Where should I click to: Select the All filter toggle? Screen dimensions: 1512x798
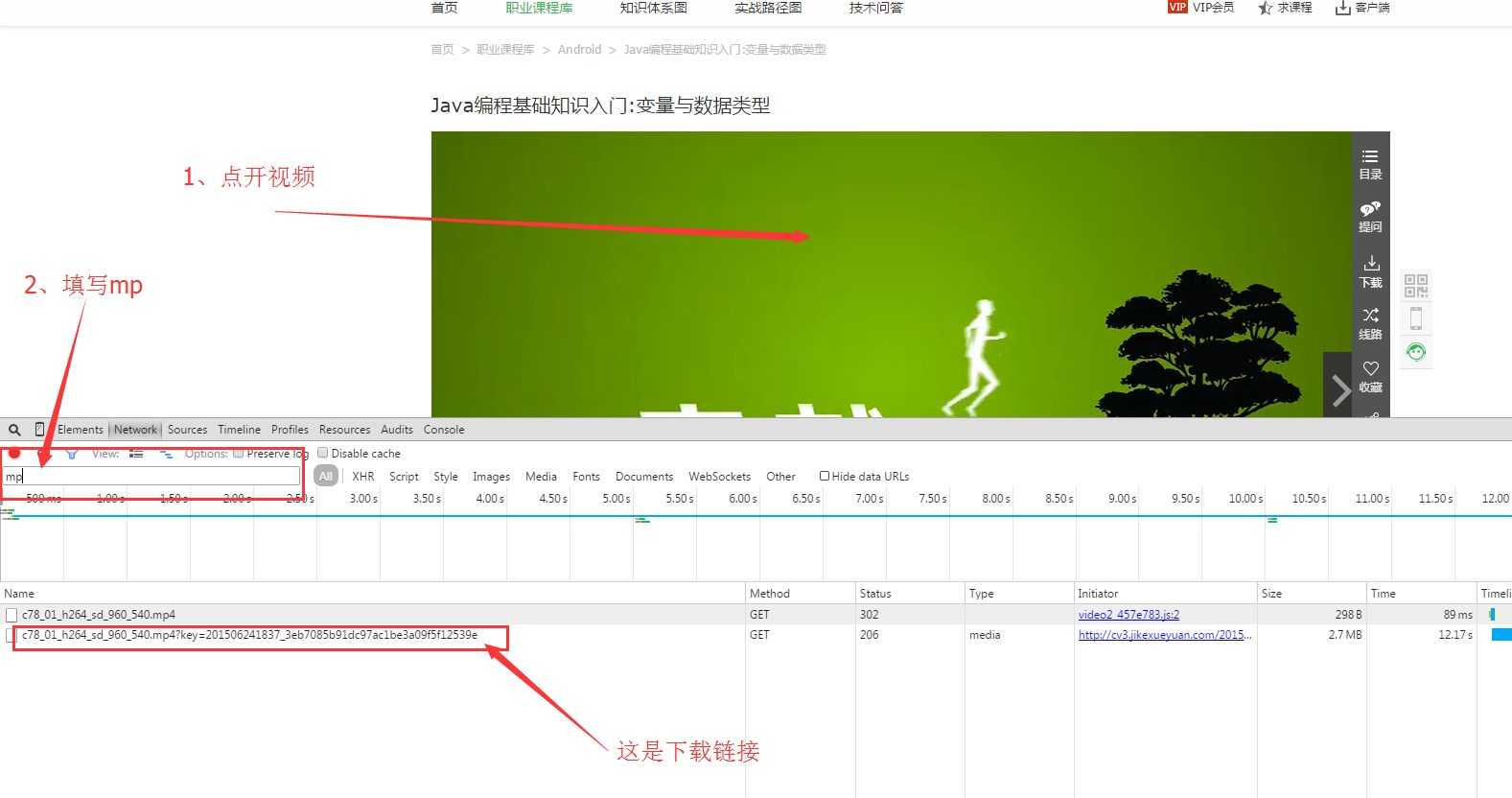point(326,476)
